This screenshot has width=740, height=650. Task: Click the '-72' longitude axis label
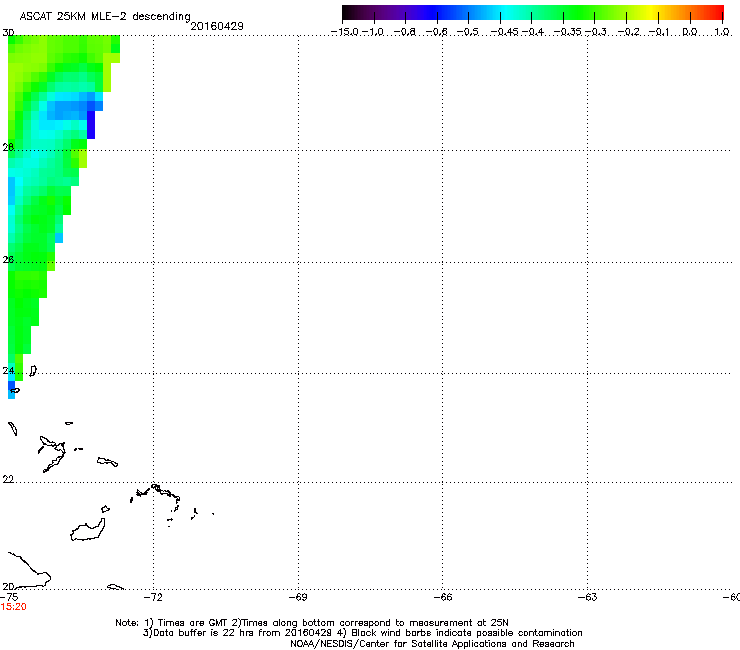pos(153,597)
